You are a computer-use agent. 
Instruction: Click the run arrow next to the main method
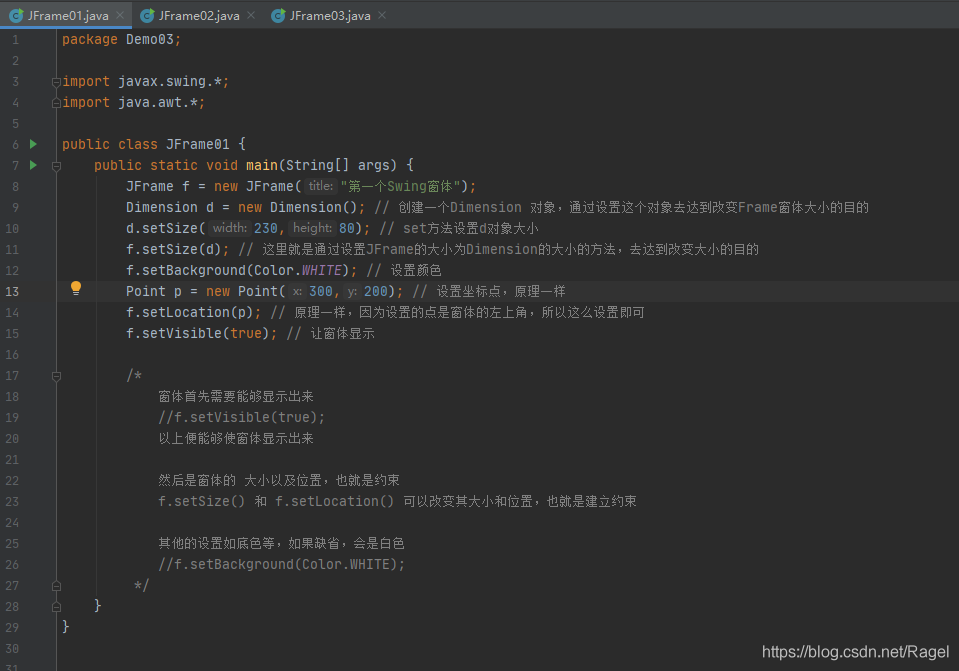pyautogui.click(x=32, y=165)
